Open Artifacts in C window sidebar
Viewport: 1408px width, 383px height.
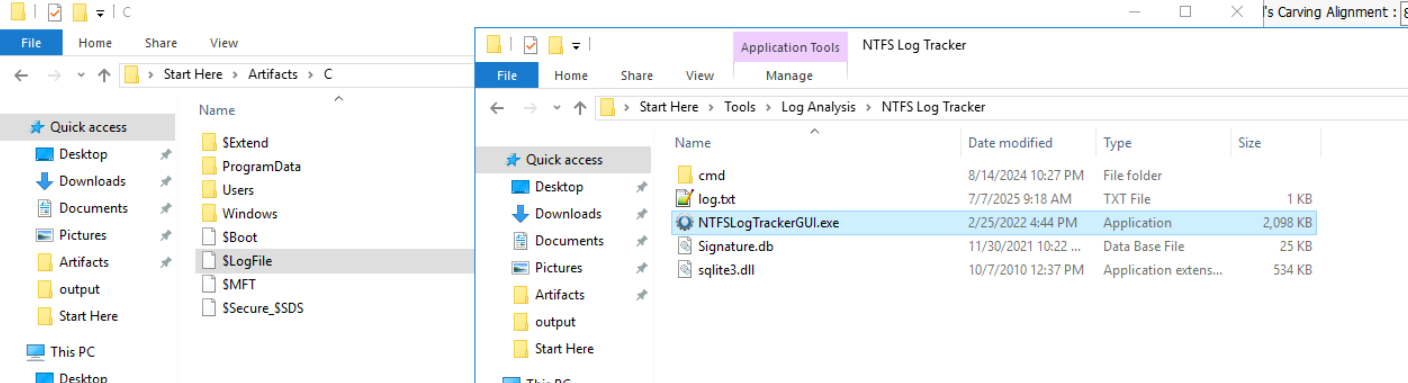(84, 262)
